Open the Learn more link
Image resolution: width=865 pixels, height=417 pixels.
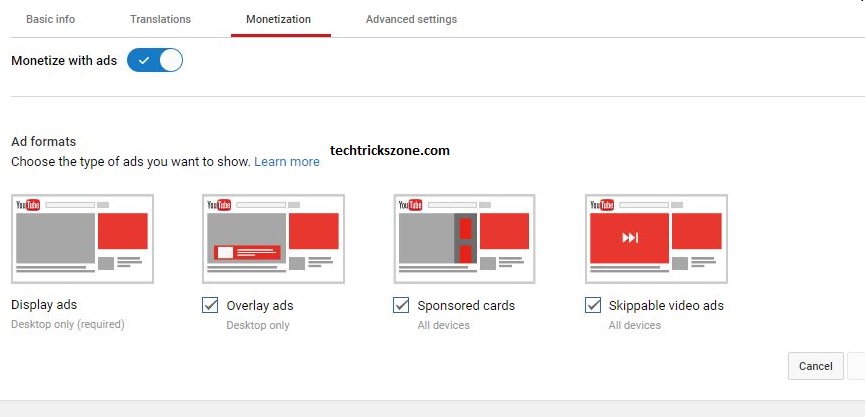tap(287, 162)
